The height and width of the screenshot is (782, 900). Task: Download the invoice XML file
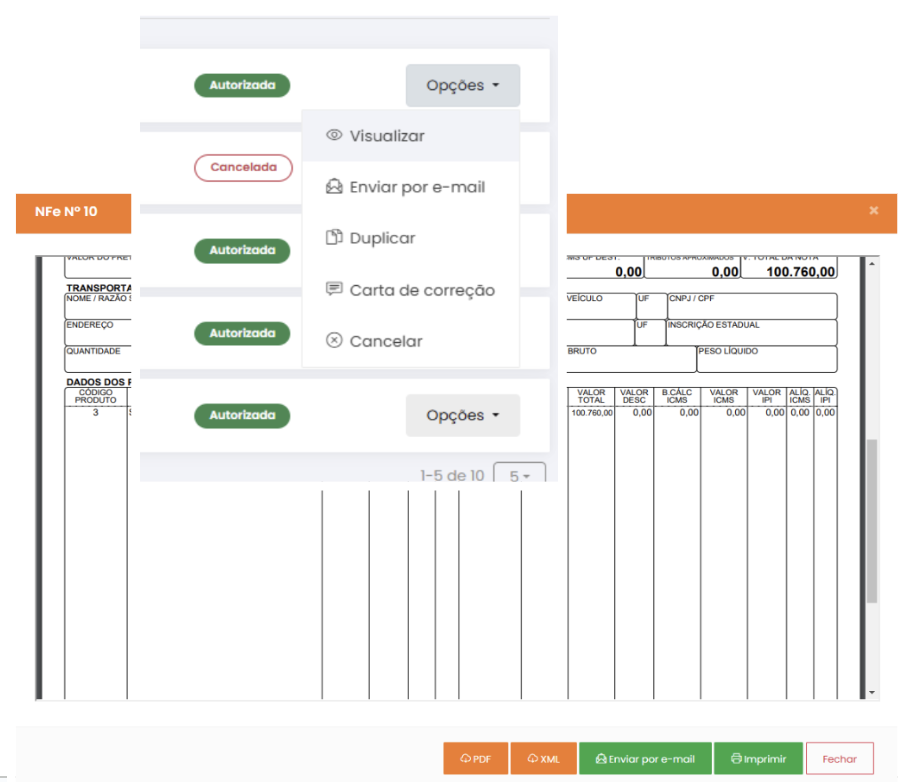point(543,759)
